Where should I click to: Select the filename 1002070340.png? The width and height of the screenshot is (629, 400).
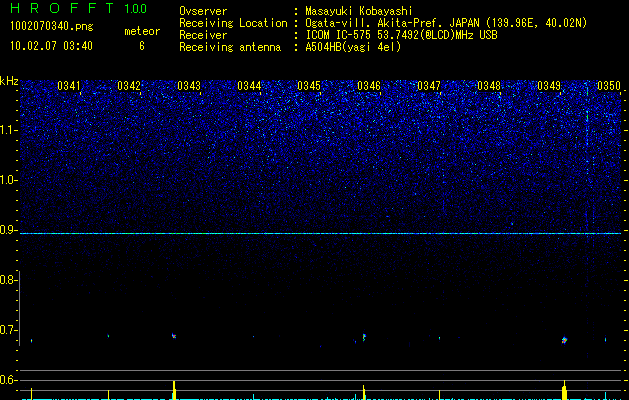tap(52, 27)
